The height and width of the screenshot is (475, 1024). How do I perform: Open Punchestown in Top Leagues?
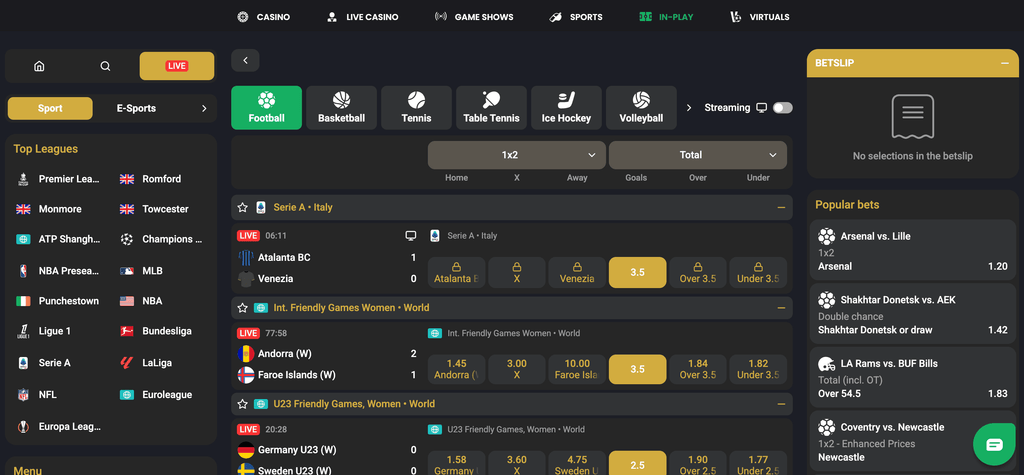58,301
